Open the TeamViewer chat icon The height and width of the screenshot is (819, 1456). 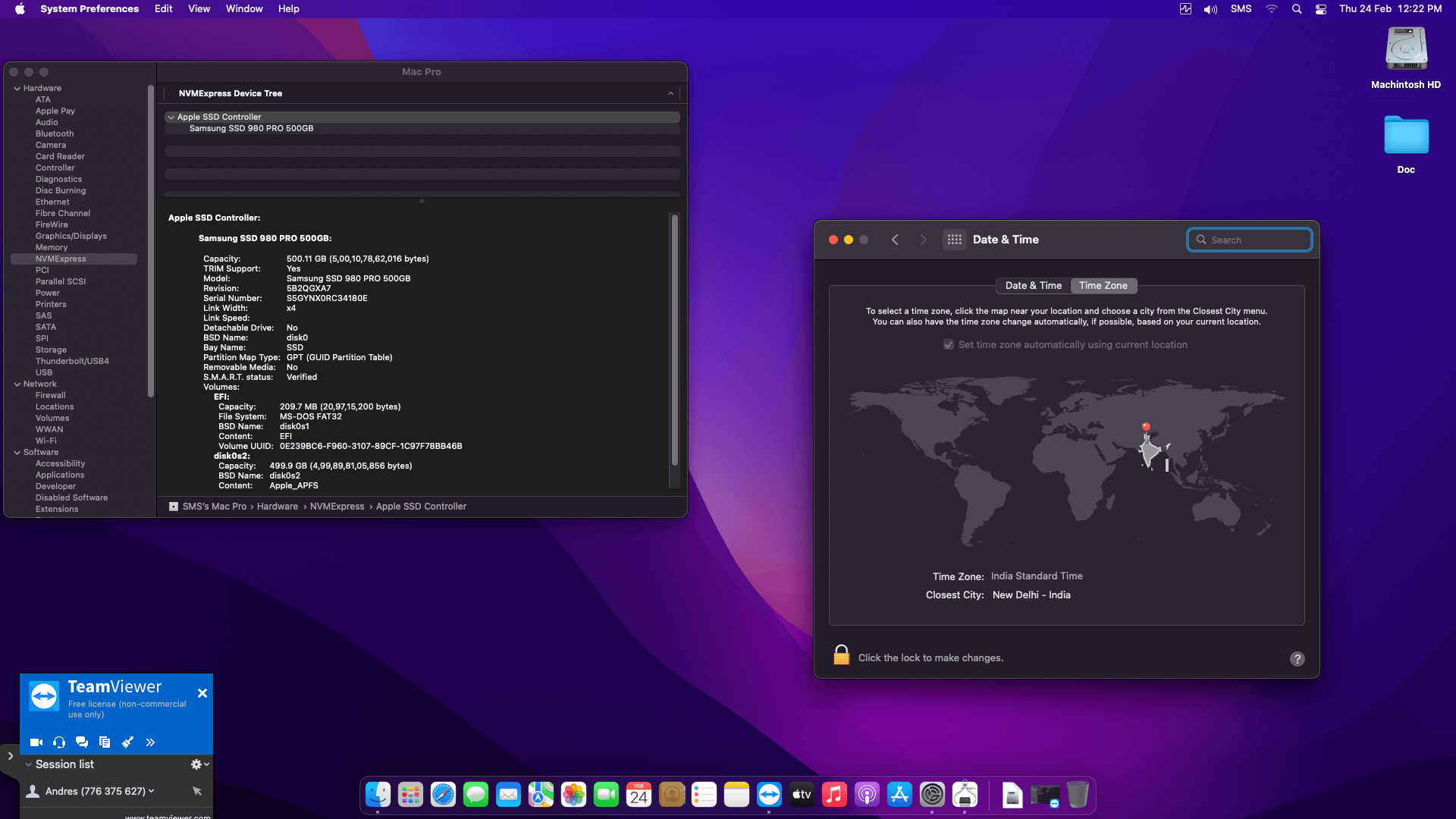(x=82, y=742)
